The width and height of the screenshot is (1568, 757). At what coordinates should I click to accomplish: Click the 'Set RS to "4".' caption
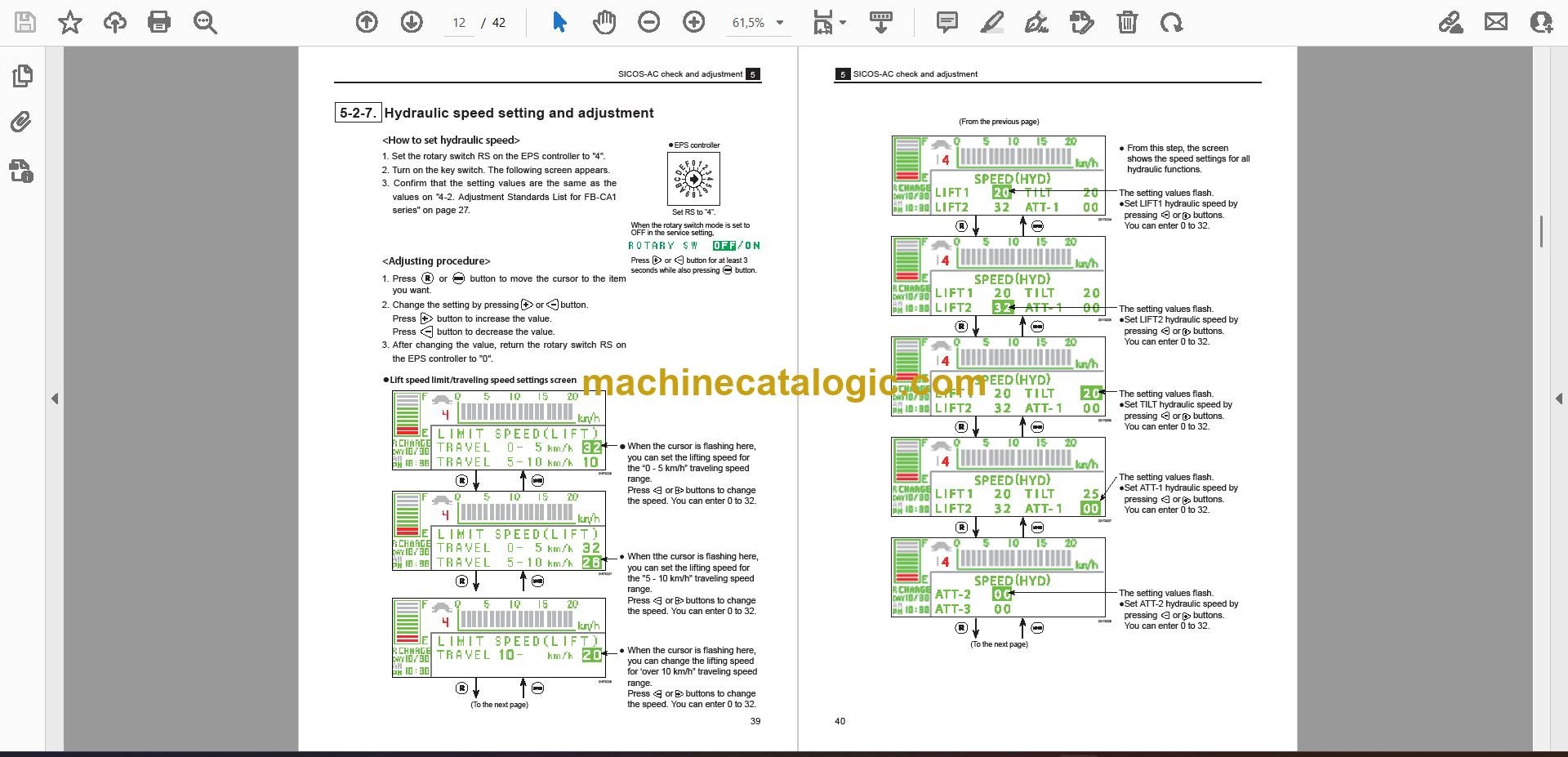click(x=693, y=212)
